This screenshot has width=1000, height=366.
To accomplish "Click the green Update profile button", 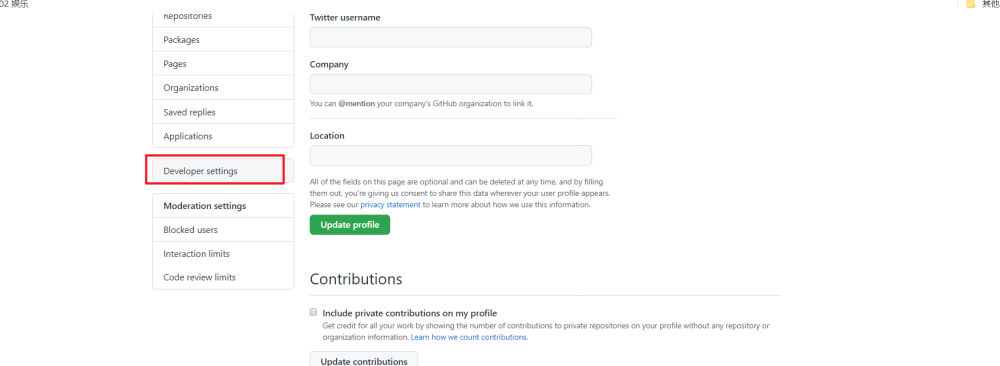I will (349, 224).
